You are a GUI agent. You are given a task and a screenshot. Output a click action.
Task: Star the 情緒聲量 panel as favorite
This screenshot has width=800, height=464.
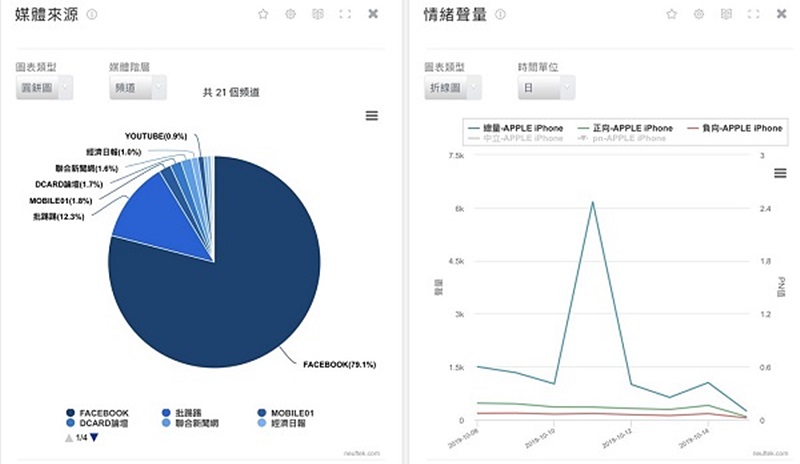click(x=672, y=14)
